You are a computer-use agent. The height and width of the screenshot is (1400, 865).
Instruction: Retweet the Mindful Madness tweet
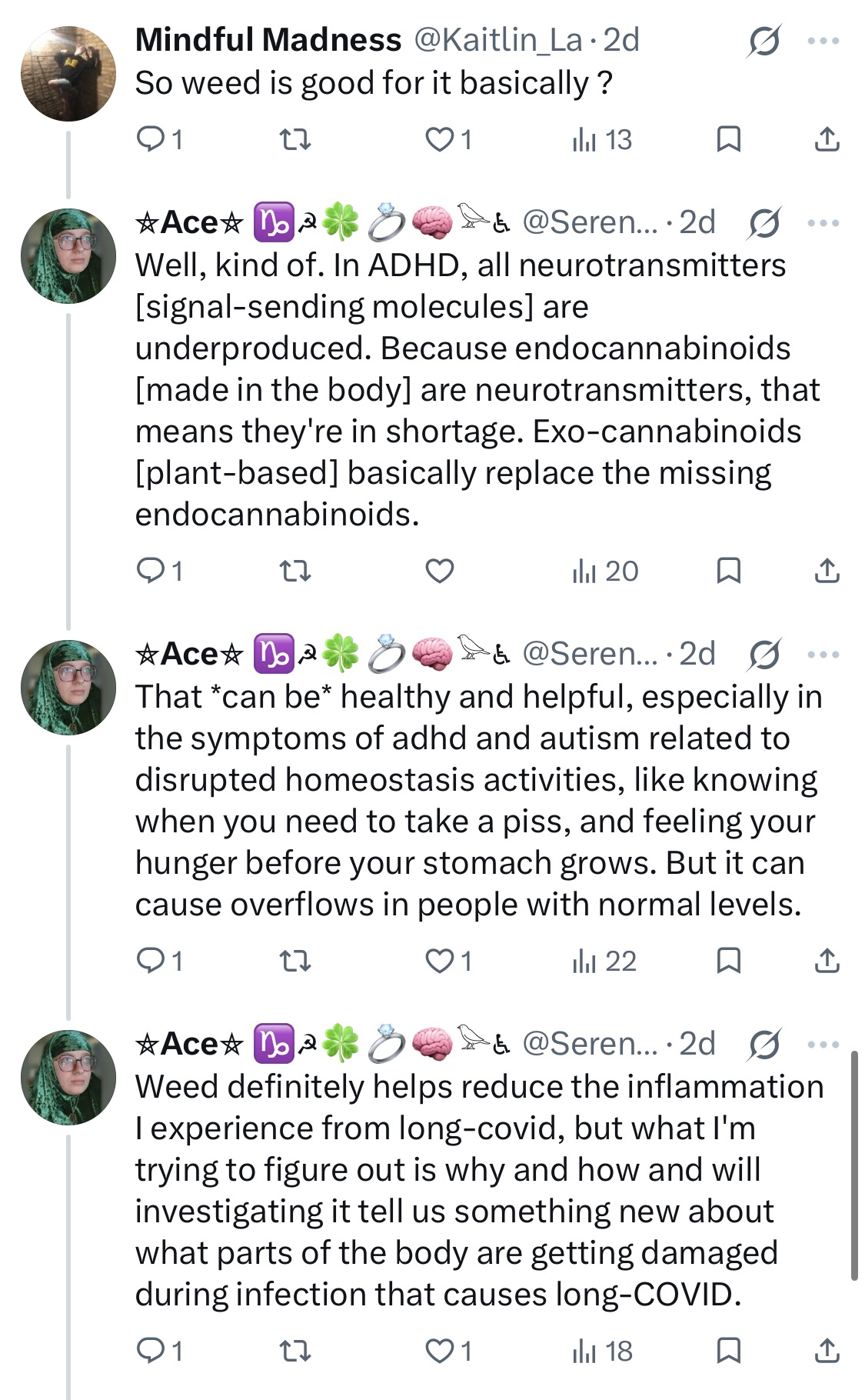pos(294,139)
